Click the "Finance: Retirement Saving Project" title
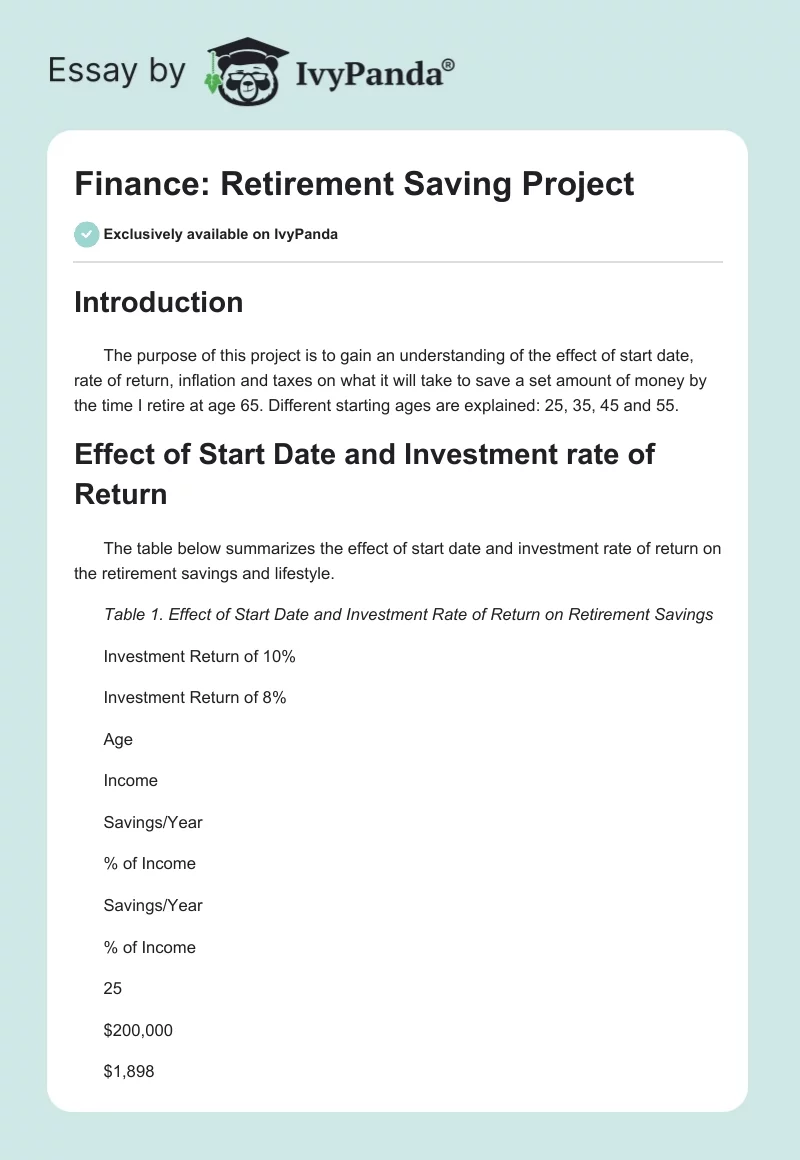 coord(354,184)
